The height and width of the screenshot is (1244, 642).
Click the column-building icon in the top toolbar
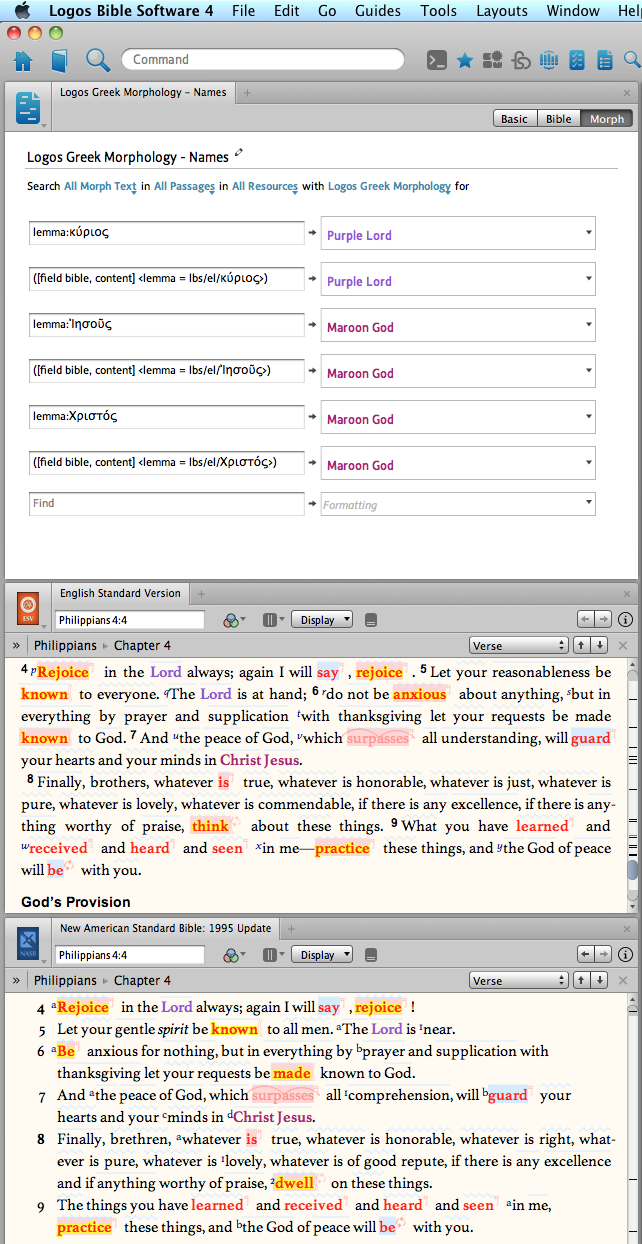click(548, 60)
